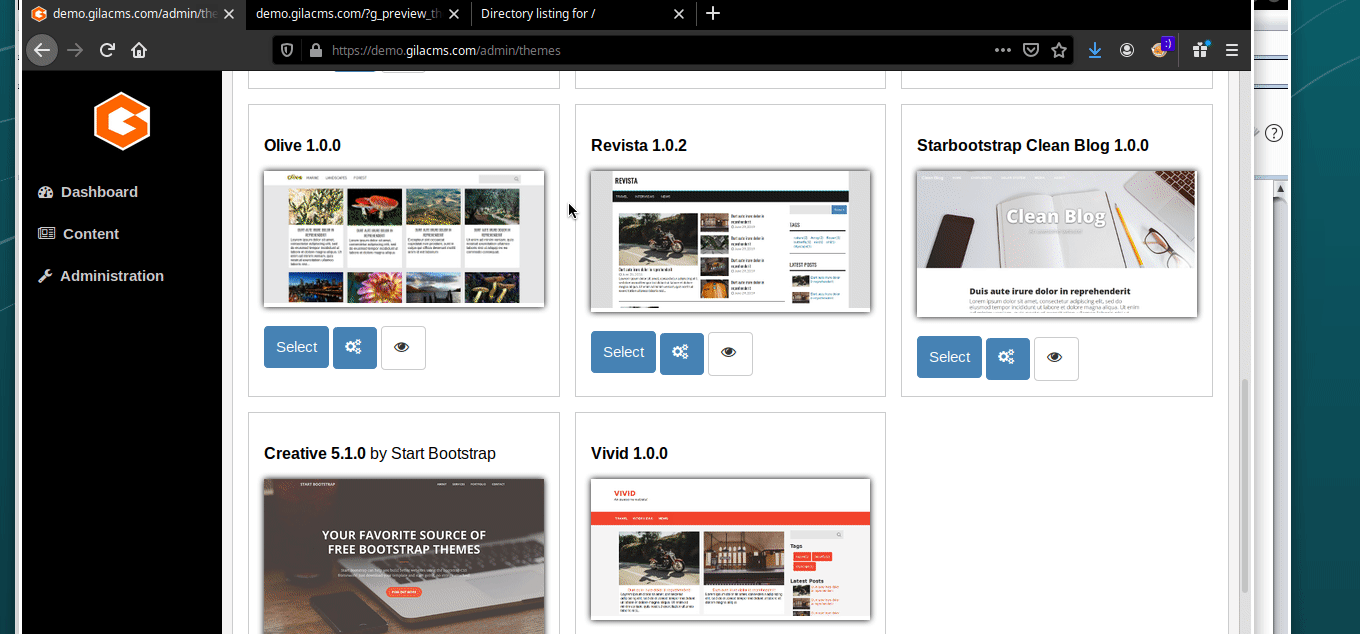Toggle the eye preview for Revista theme
This screenshot has width=1360, height=634.
pos(730,353)
